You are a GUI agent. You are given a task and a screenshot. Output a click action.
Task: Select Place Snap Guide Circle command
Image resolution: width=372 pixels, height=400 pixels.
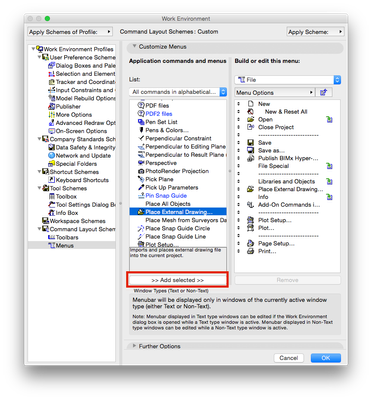[178, 228]
